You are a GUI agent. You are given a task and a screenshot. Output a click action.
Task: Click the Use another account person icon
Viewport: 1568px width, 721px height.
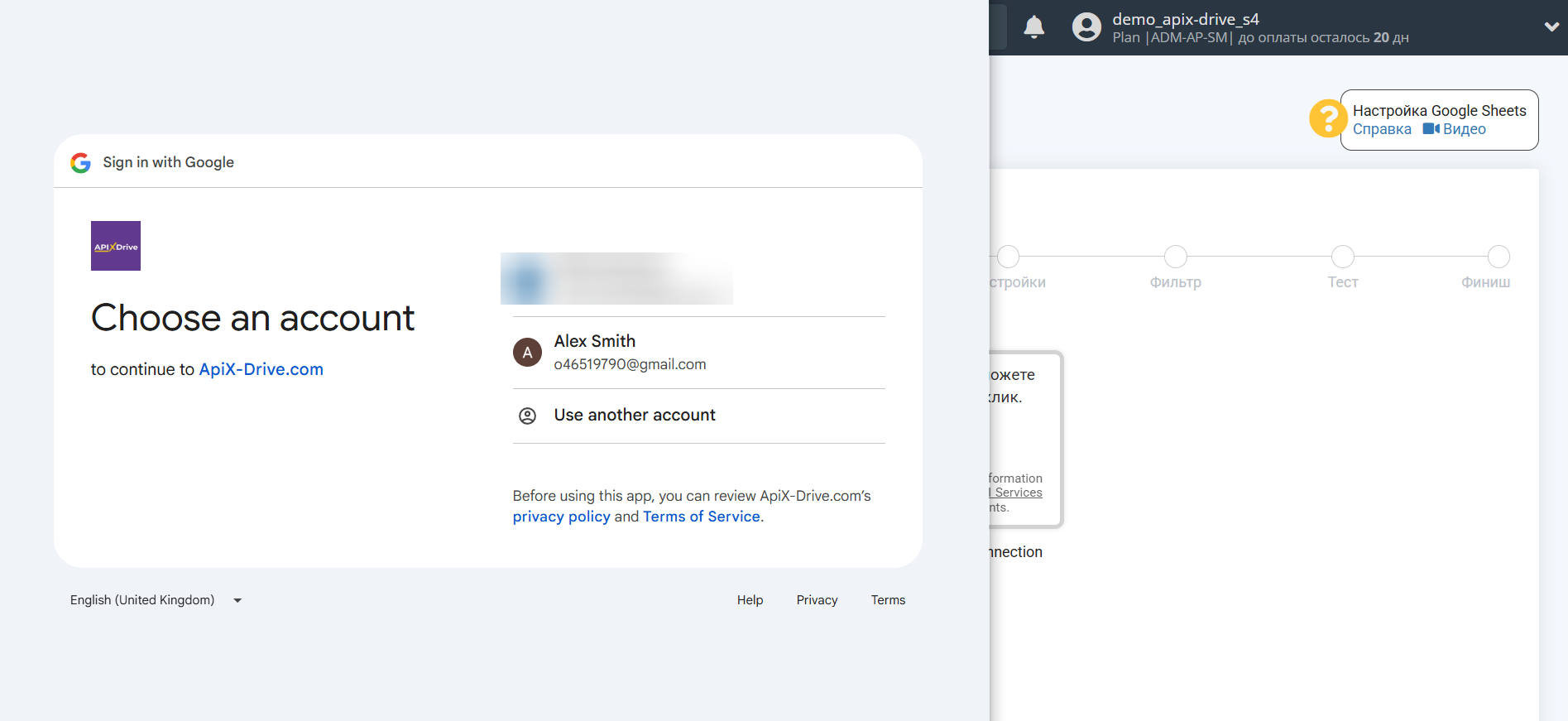pos(527,416)
